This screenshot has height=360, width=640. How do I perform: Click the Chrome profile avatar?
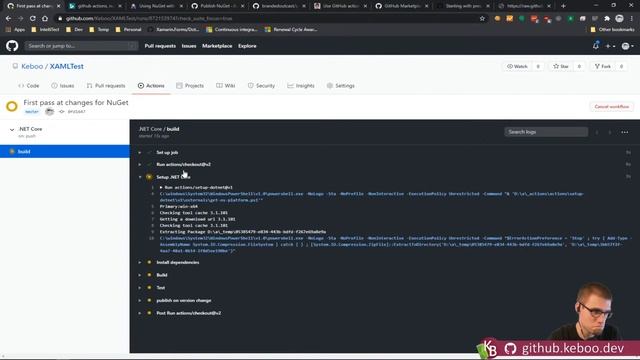point(619,18)
